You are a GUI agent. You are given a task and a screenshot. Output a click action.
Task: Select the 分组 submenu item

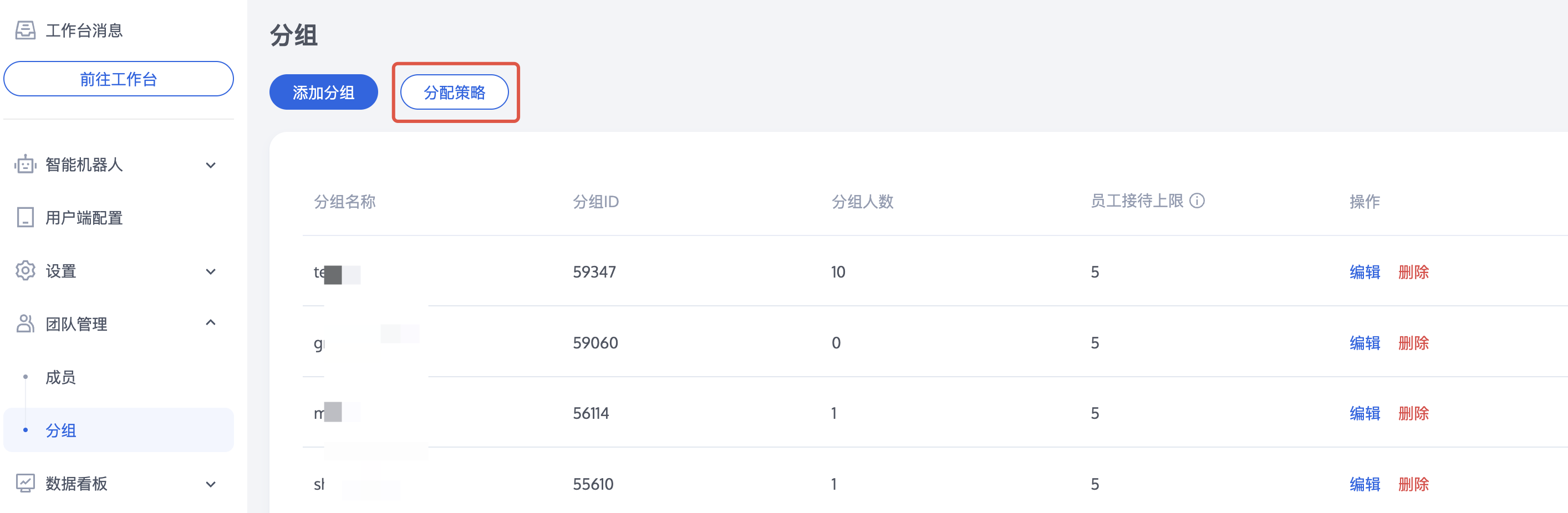tap(119, 430)
